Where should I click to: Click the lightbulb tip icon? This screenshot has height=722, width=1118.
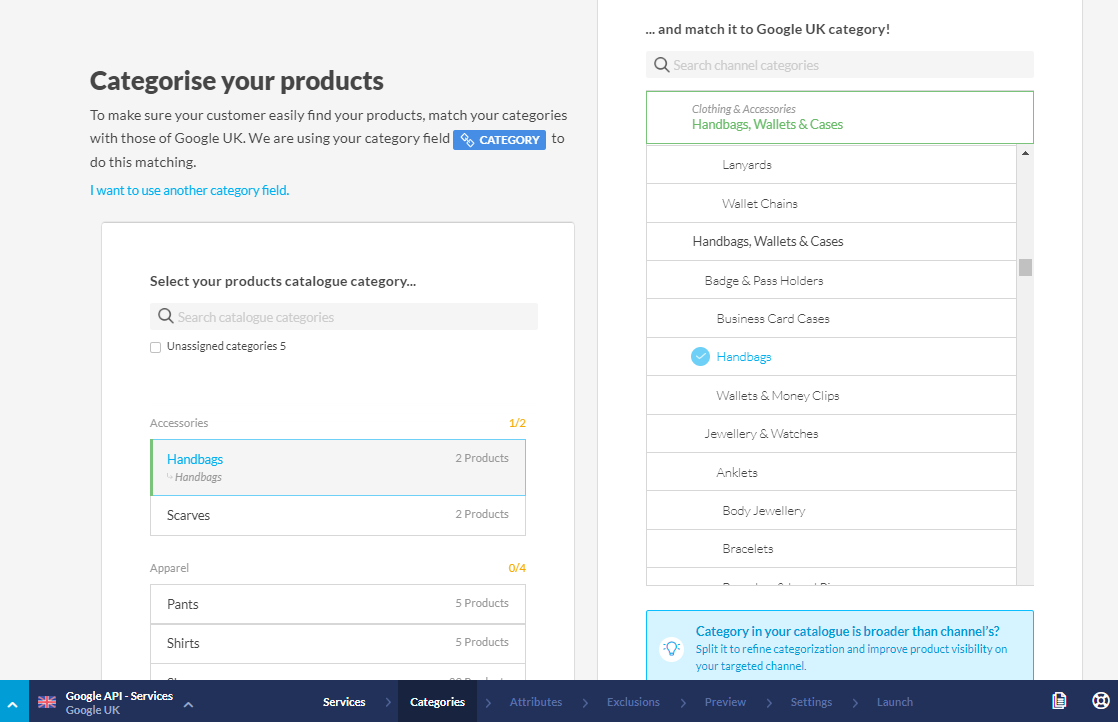pyautogui.click(x=672, y=648)
